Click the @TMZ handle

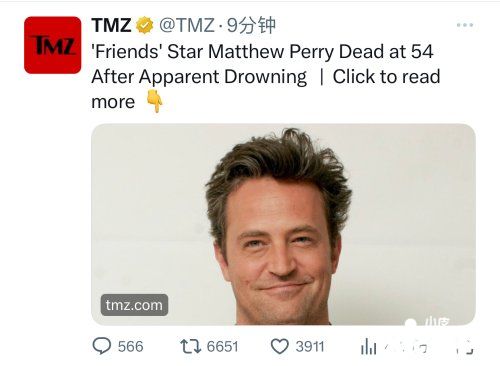click(187, 25)
